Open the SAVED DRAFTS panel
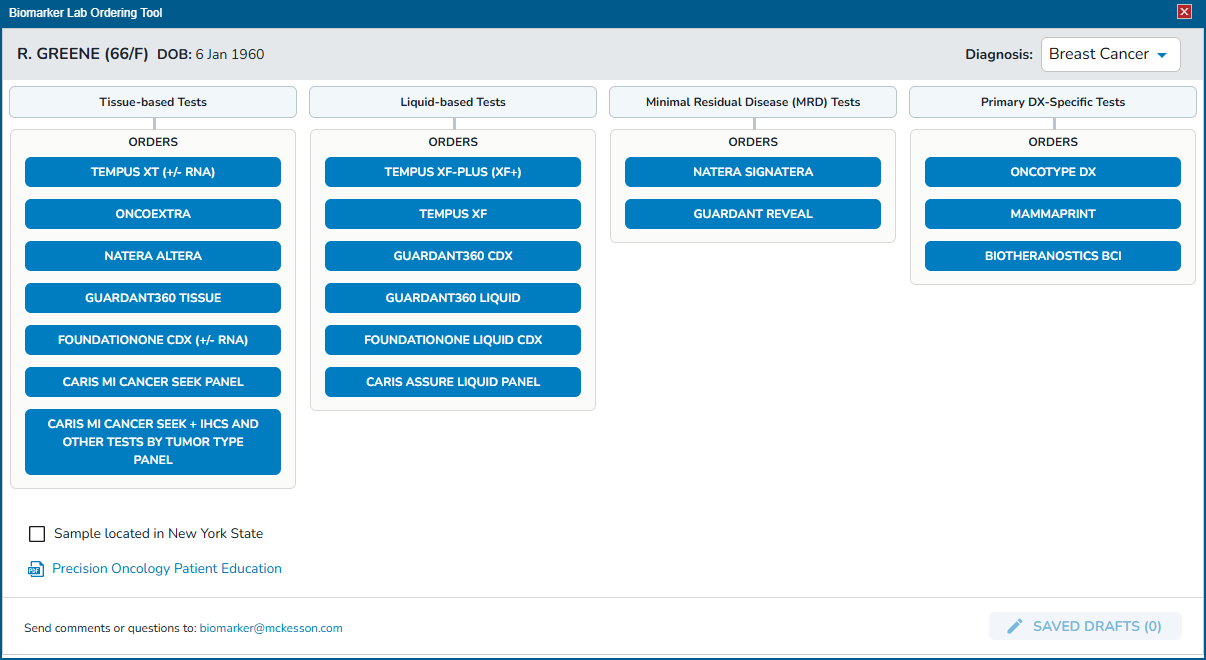Screen dimensions: 1206x660 point(1085,625)
